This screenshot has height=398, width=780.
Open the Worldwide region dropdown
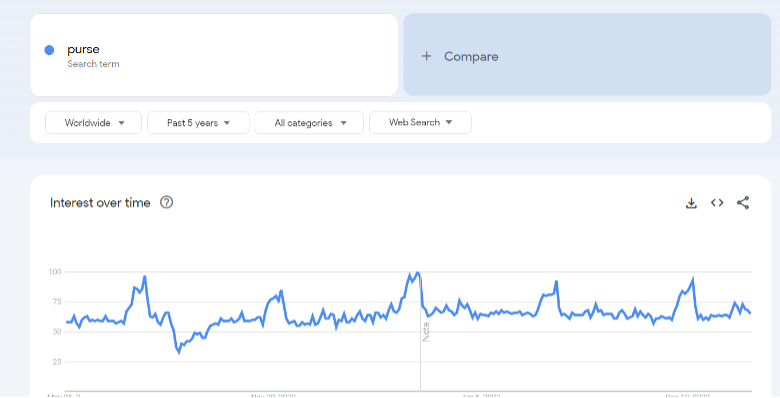[x=94, y=123]
